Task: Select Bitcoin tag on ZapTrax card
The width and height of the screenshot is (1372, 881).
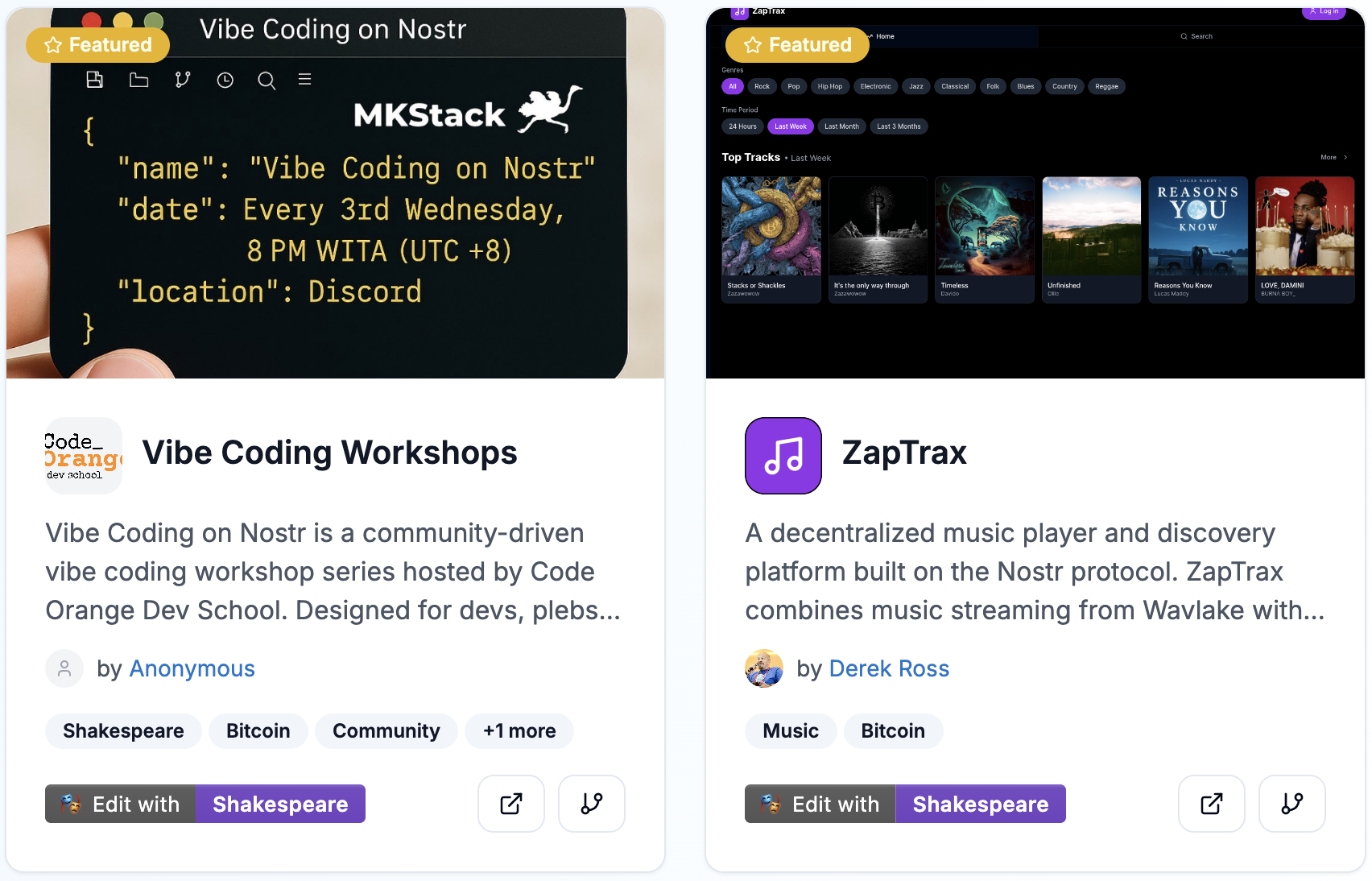Action: [893, 731]
